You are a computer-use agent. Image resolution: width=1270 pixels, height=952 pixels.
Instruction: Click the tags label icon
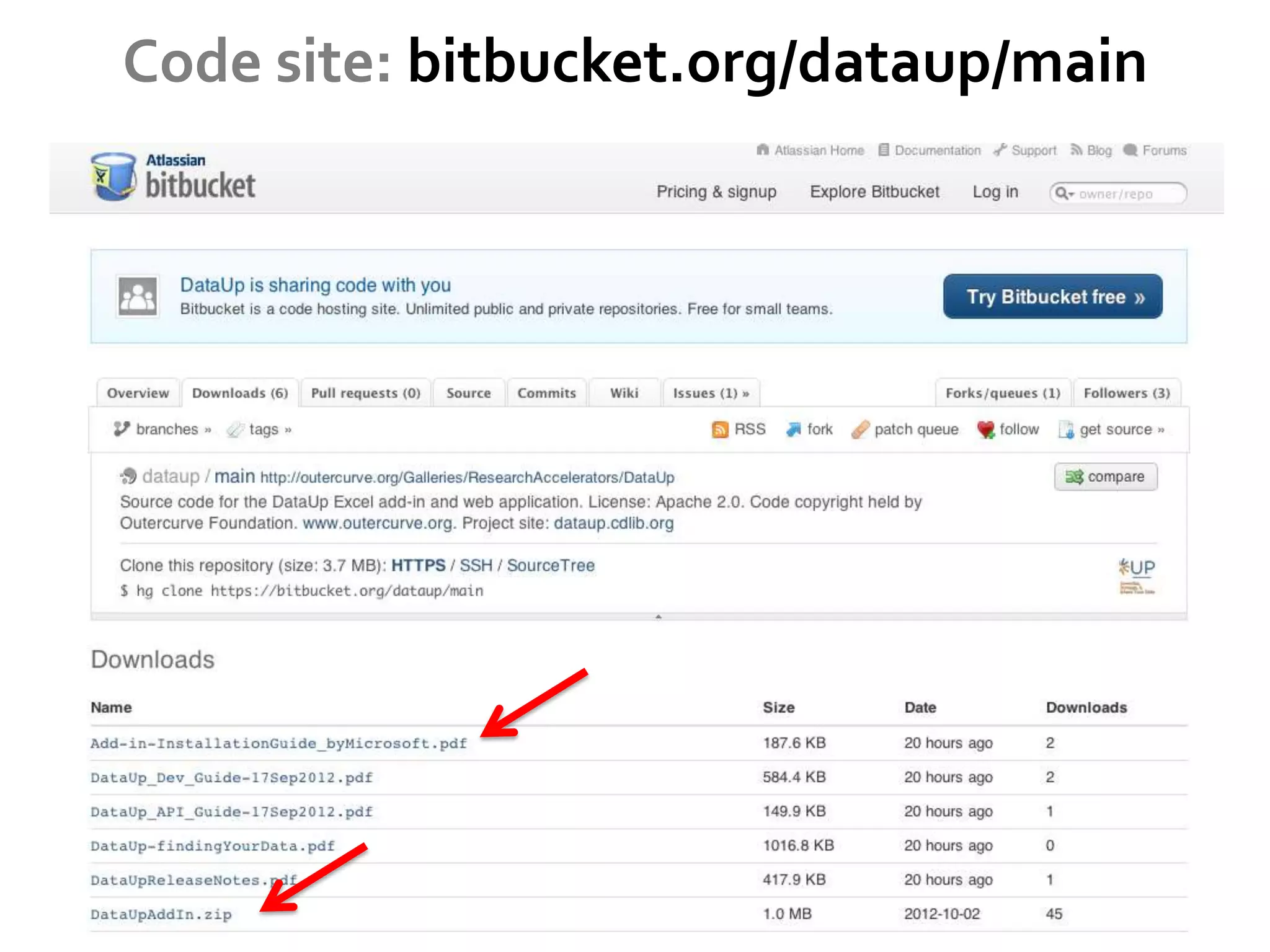point(235,429)
